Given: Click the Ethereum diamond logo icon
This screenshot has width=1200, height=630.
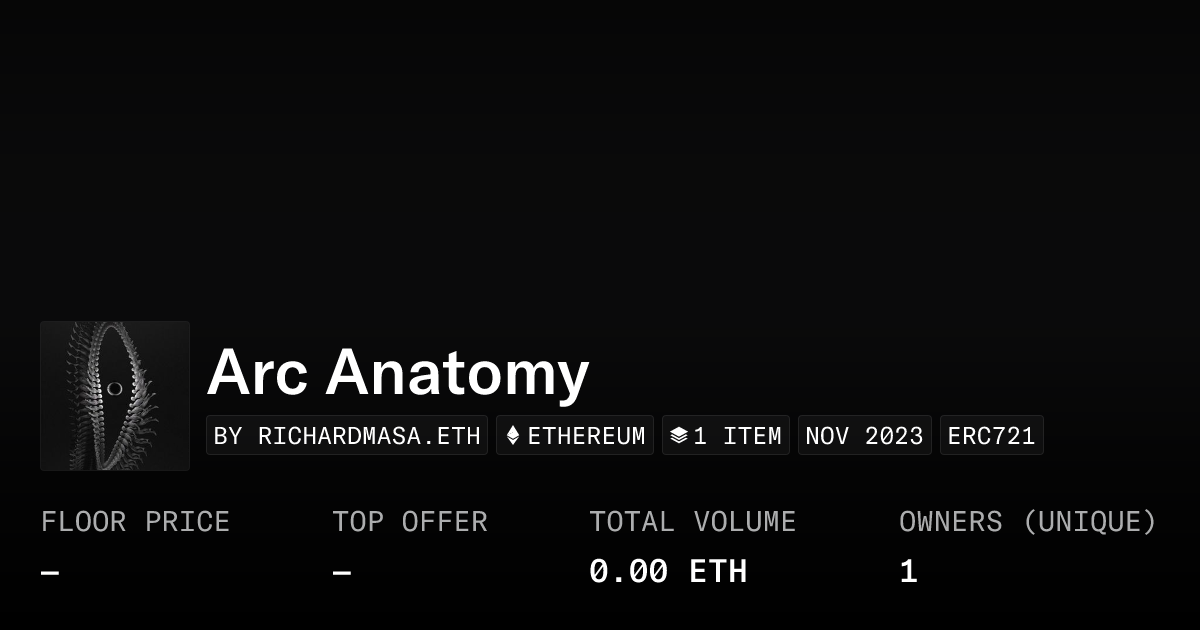Looking at the screenshot, I should [x=513, y=436].
